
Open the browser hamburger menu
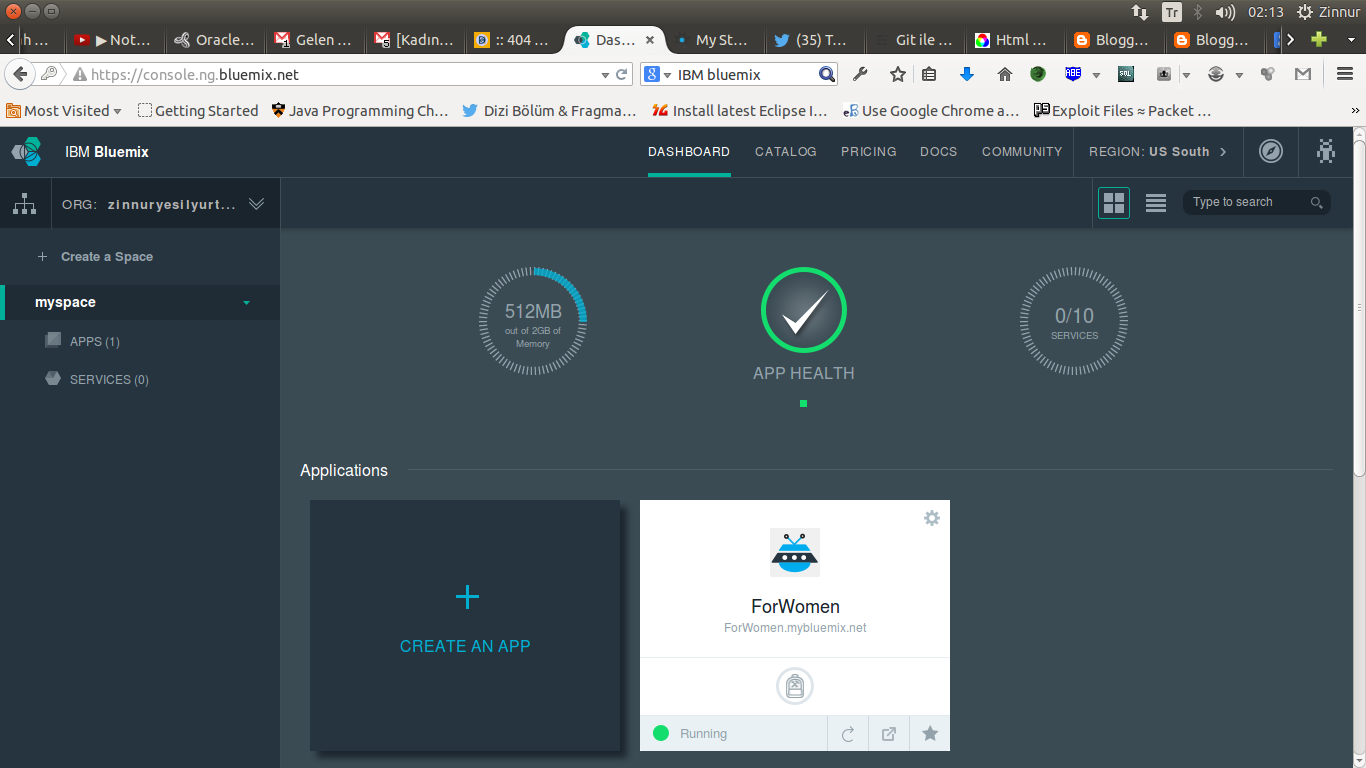point(1345,74)
